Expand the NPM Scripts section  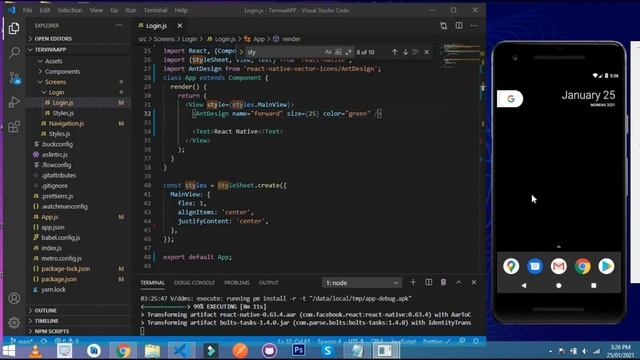coord(78,331)
